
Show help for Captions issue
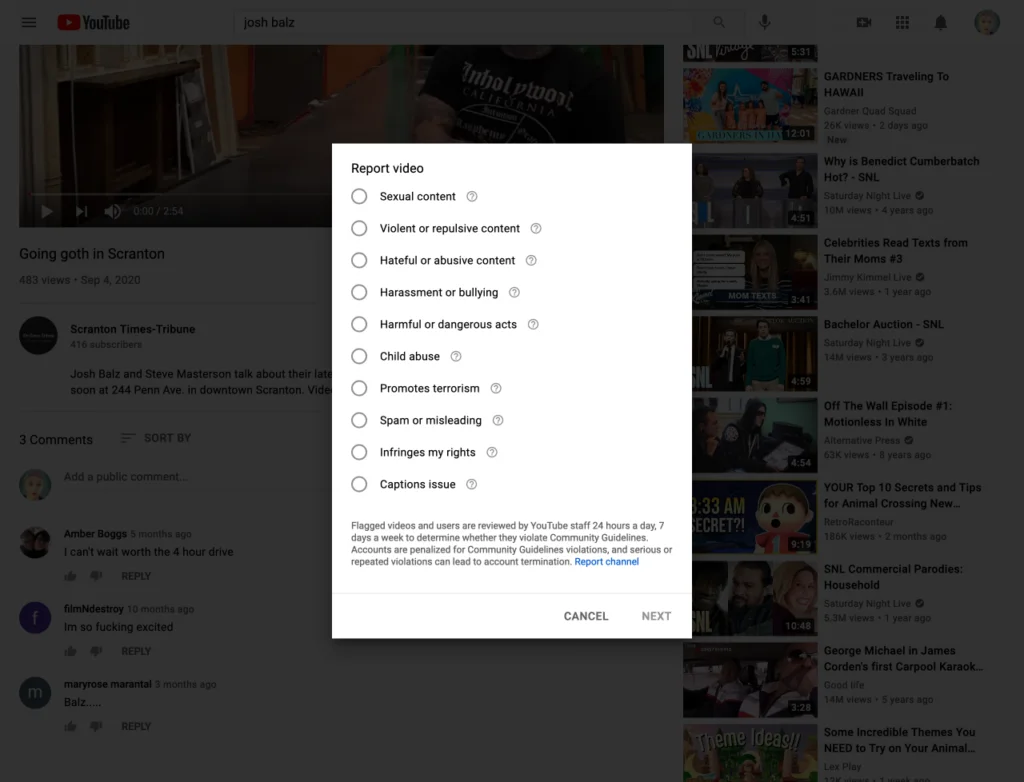(472, 485)
